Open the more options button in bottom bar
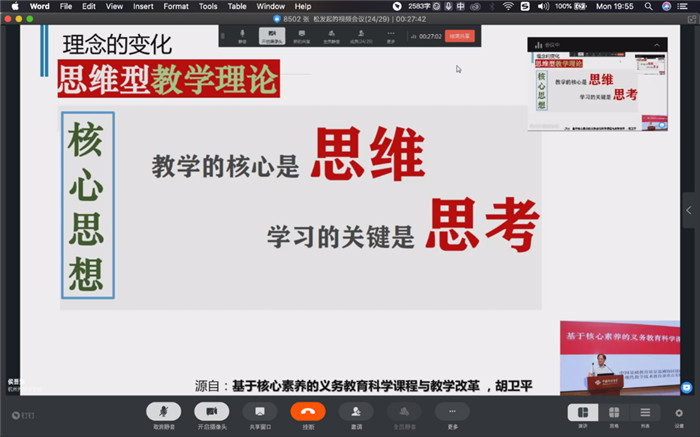This screenshot has width=700, height=437. pyautogui.click(x=452, y=412)
